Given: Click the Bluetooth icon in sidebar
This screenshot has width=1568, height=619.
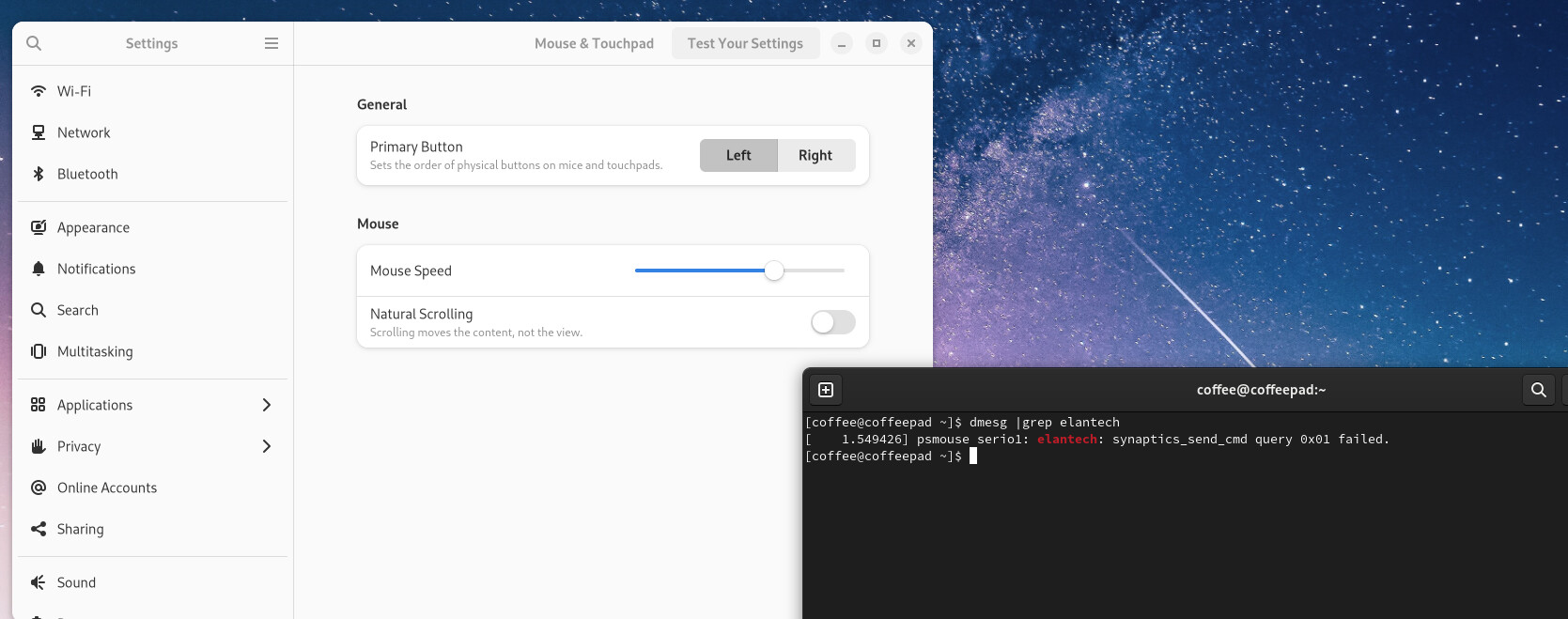Looking at the screenshot, I should (39, 174).
